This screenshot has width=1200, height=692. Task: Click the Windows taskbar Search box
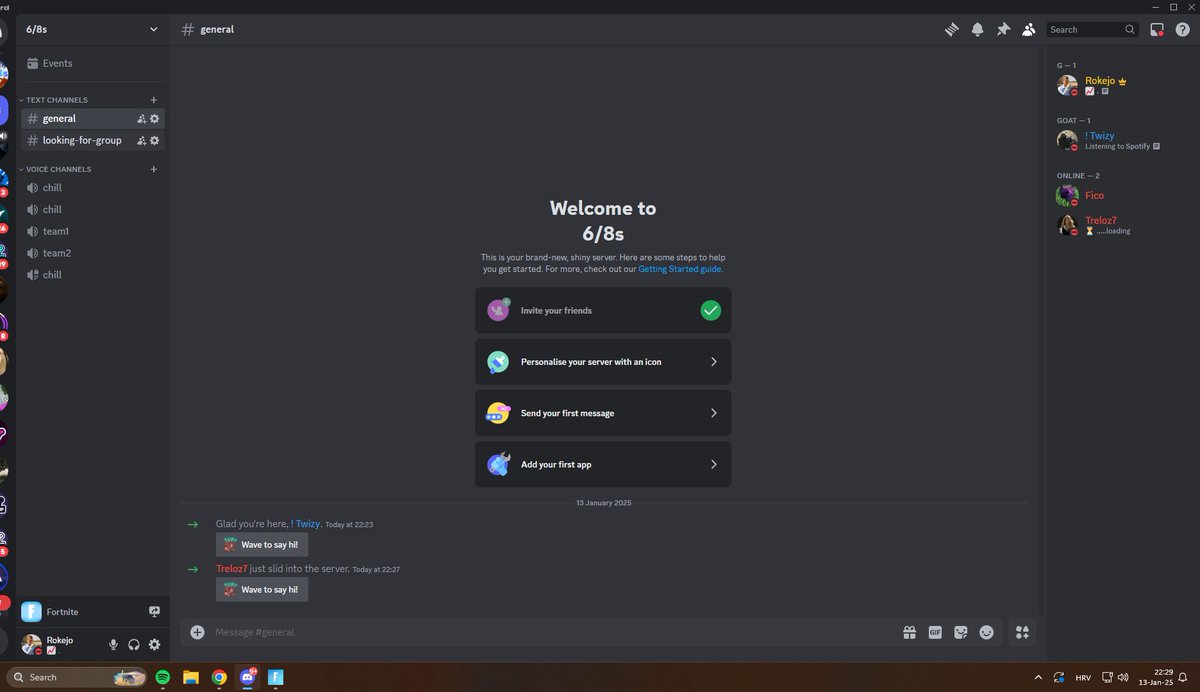77,677
